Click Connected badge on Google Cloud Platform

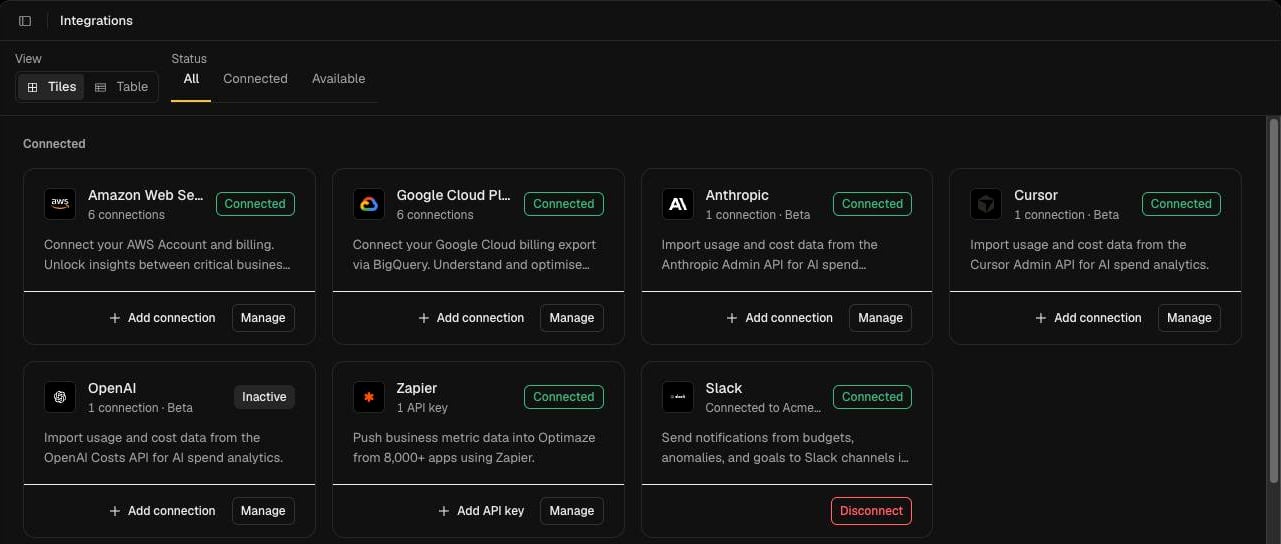pyautogui.click(x=564, y=204)
